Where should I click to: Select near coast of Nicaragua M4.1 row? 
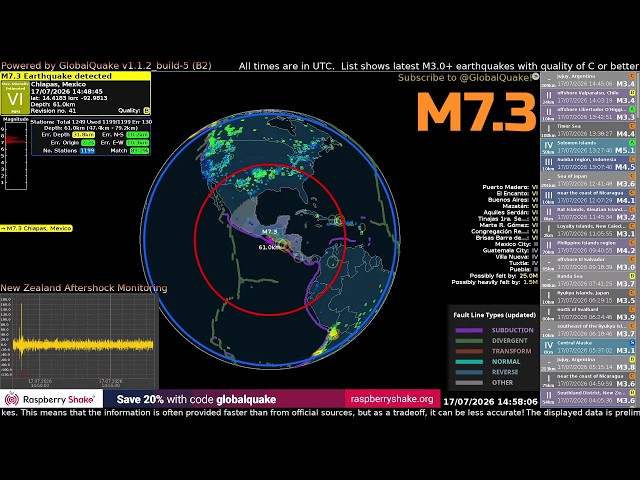588,197
